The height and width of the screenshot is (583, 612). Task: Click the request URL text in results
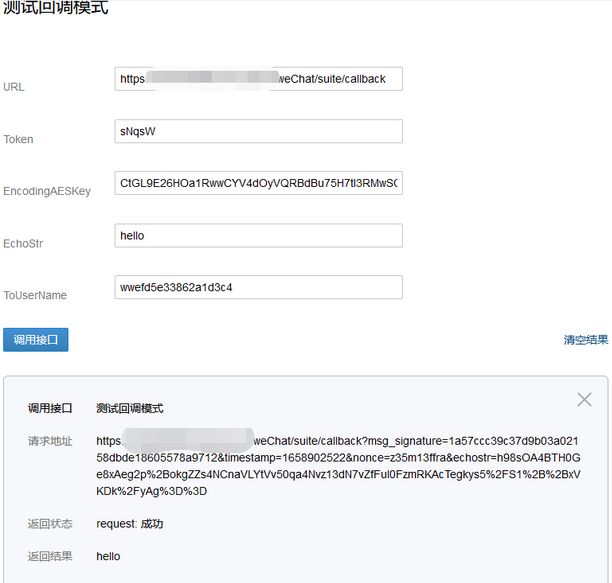[x=338, y=466]
